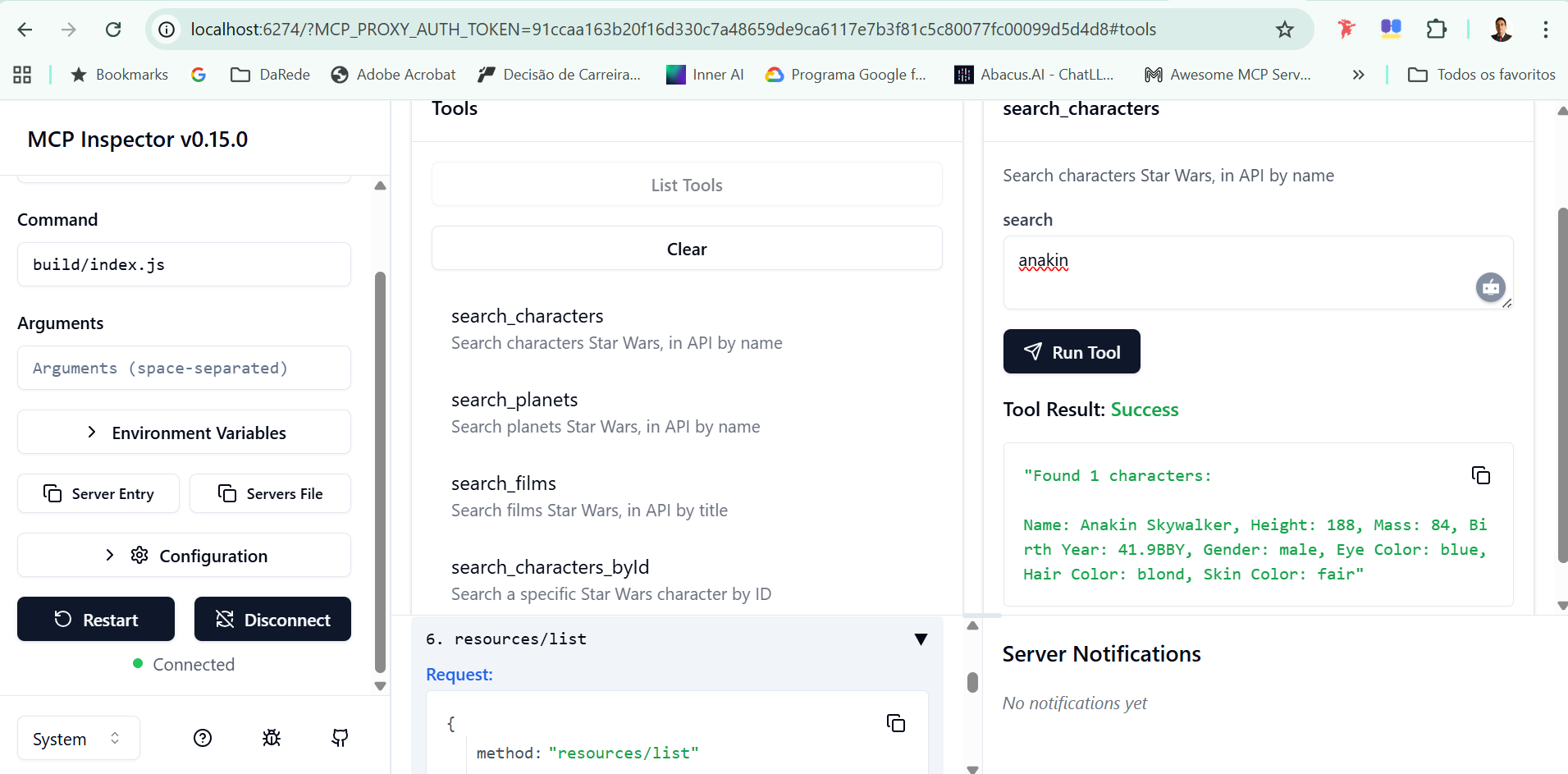Reload the page

113,30
